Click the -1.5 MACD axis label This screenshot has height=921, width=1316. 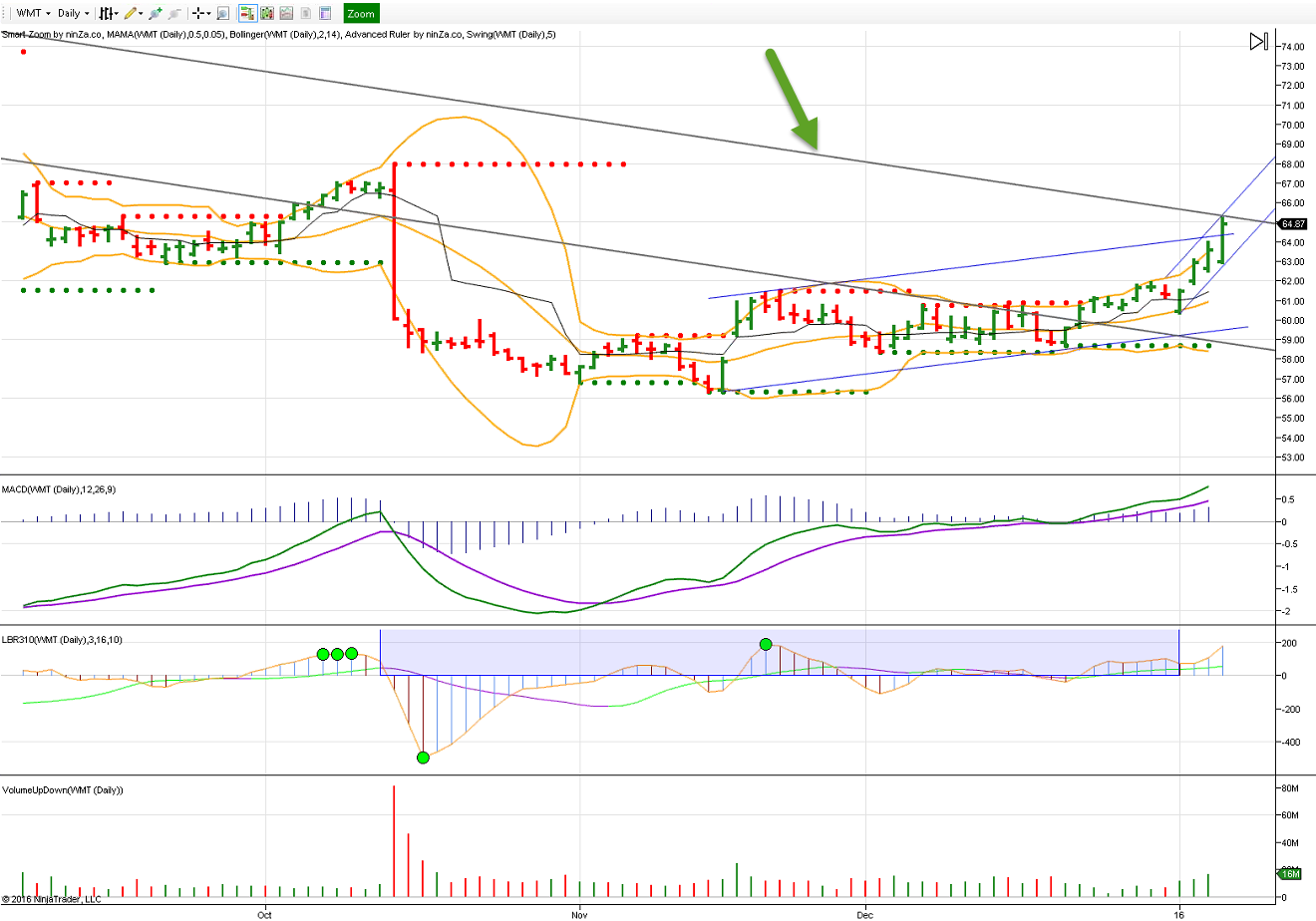[x=1289, y=589]
